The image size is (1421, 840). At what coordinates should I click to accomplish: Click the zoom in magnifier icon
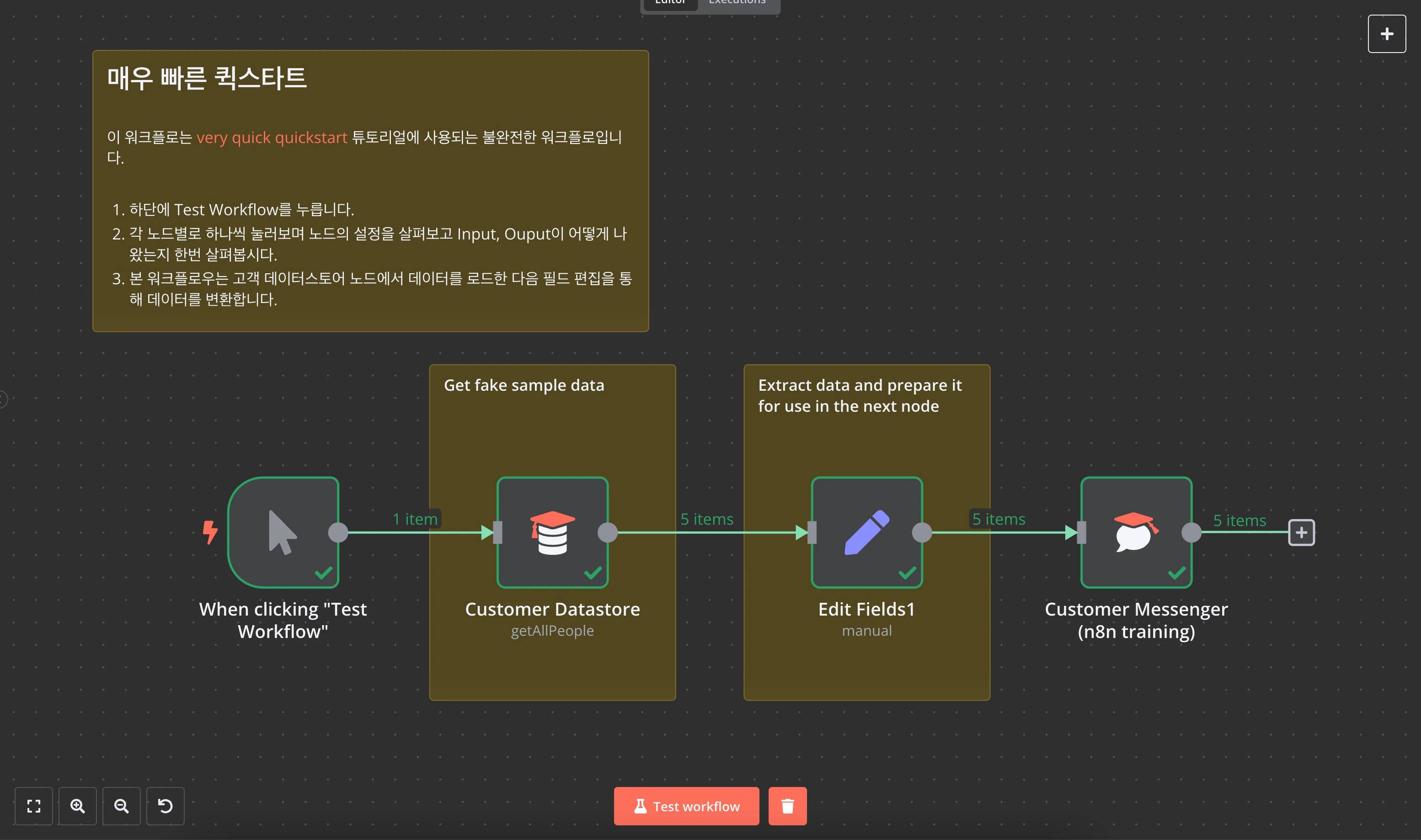click(78, 805)
